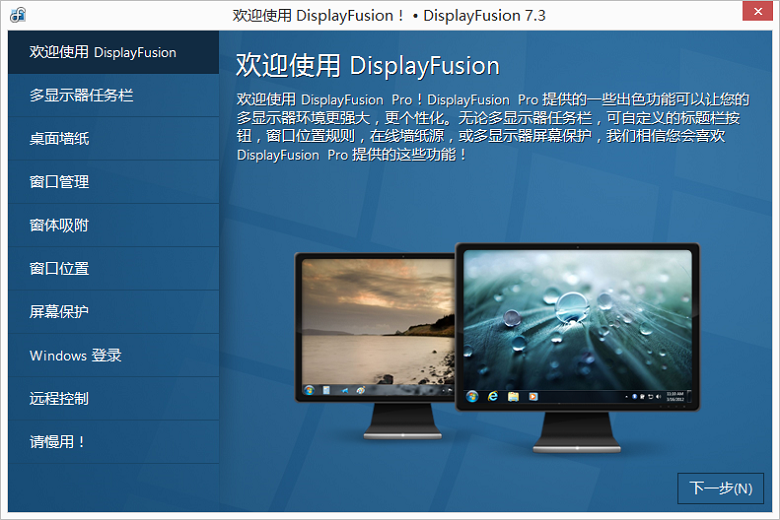780x520 pixels.
Task: Click the Internet Explorer icon on right monitor
Action: [x=492, y=396]
